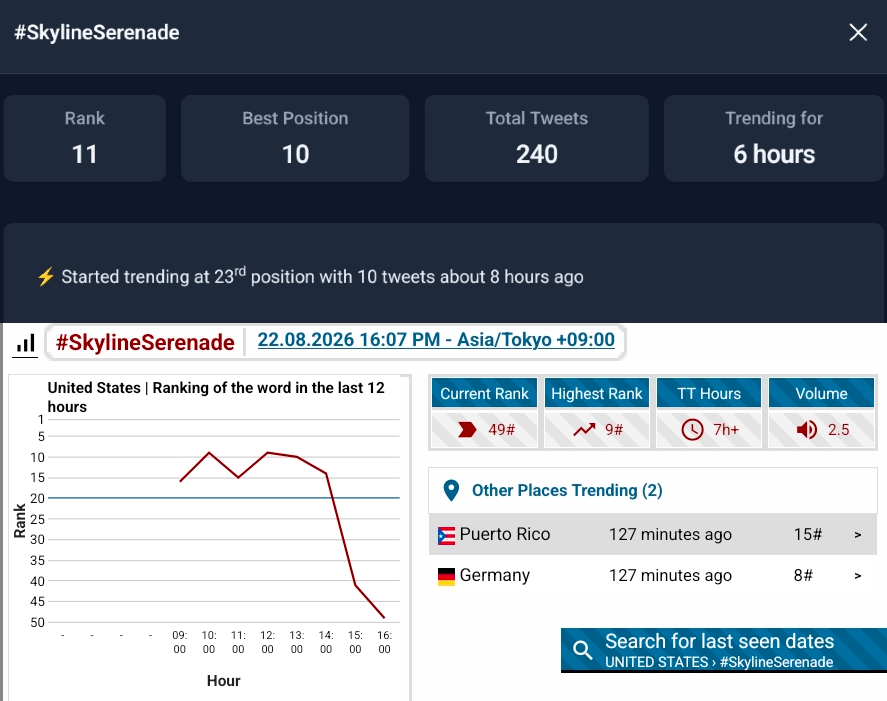Image resolution: width=887 pixels, height=701 pixels.
Task: Click the Highest Rank header tile
Action: [597, 393]
